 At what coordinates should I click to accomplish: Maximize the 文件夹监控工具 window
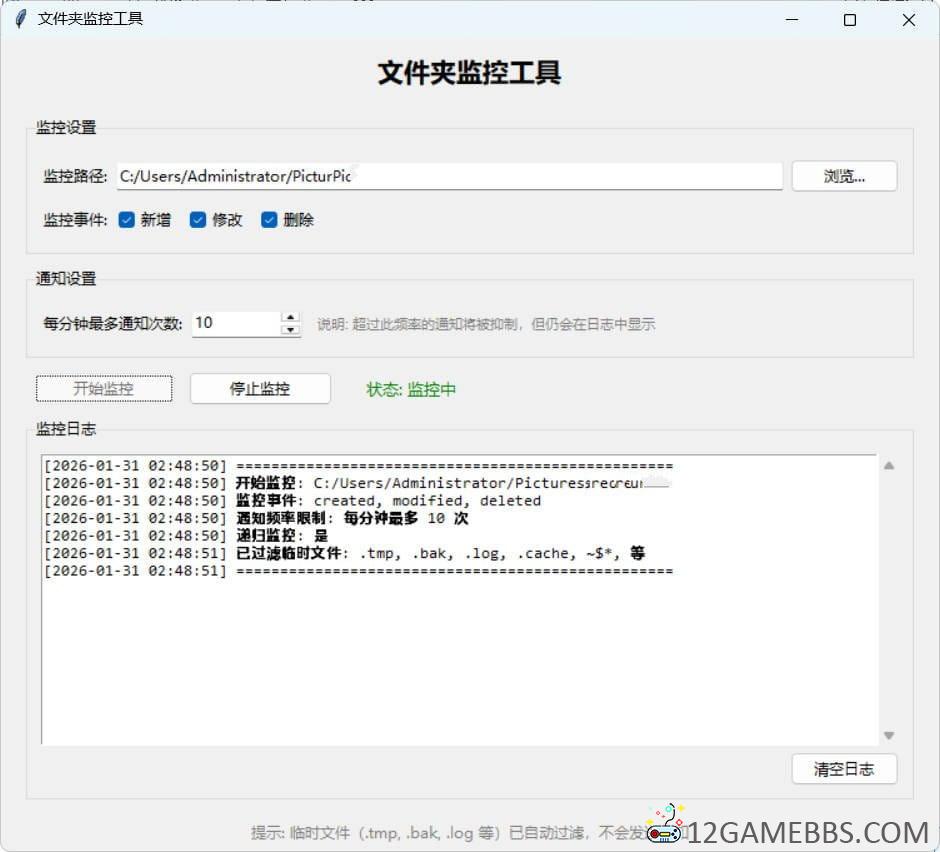point(849,20)
